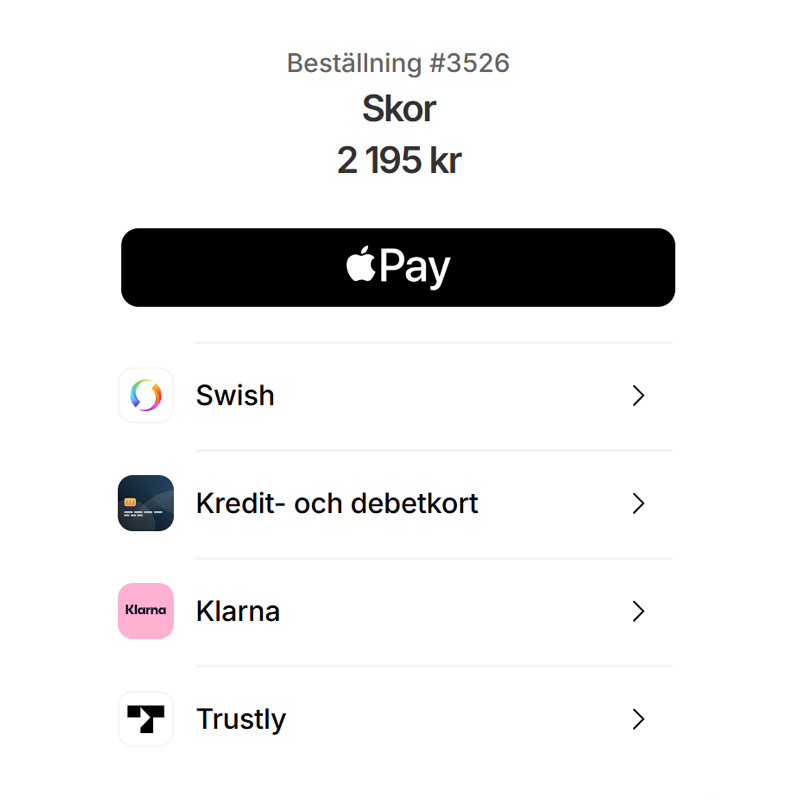
Task: Click the Trustly logo icon
Action: click(x=146, y=719)
